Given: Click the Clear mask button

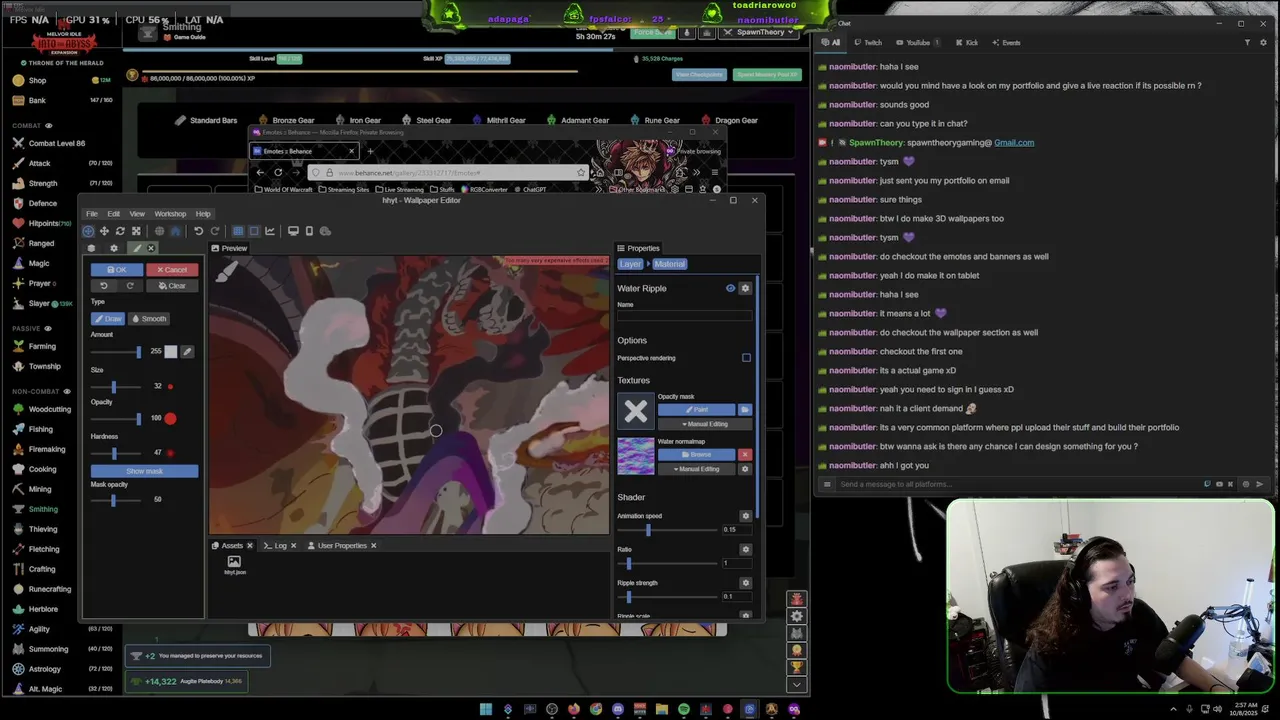Looking at the screenshot, I should click(x=172, y=286).
